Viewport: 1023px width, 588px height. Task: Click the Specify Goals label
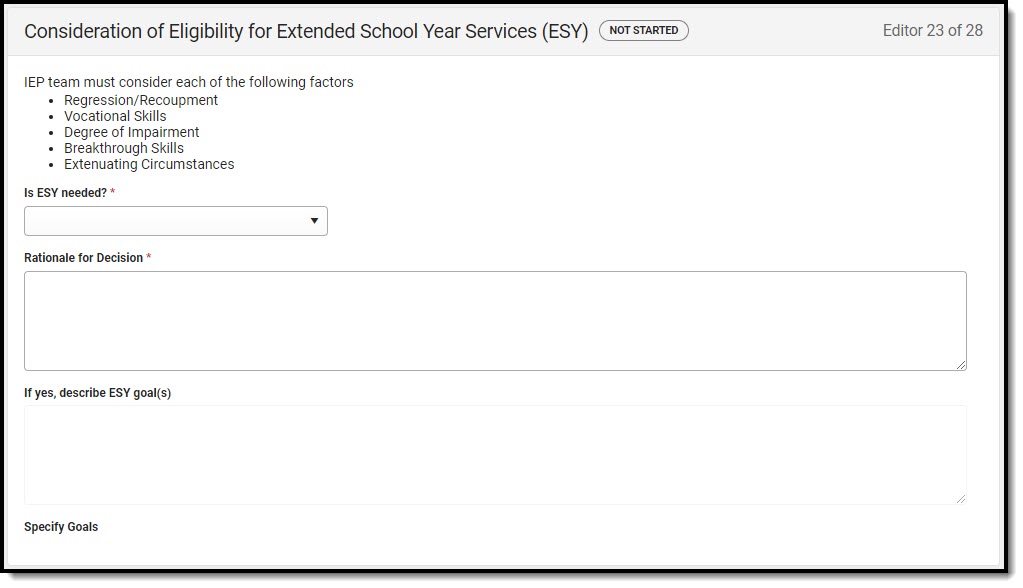(x=61, y=527)
